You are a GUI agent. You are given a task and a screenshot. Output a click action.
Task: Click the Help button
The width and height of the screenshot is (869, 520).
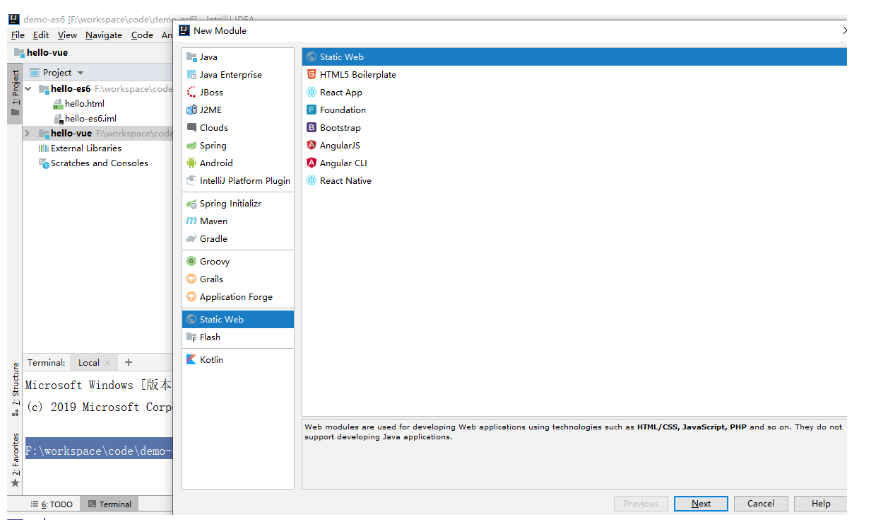[x=821, y=503]
